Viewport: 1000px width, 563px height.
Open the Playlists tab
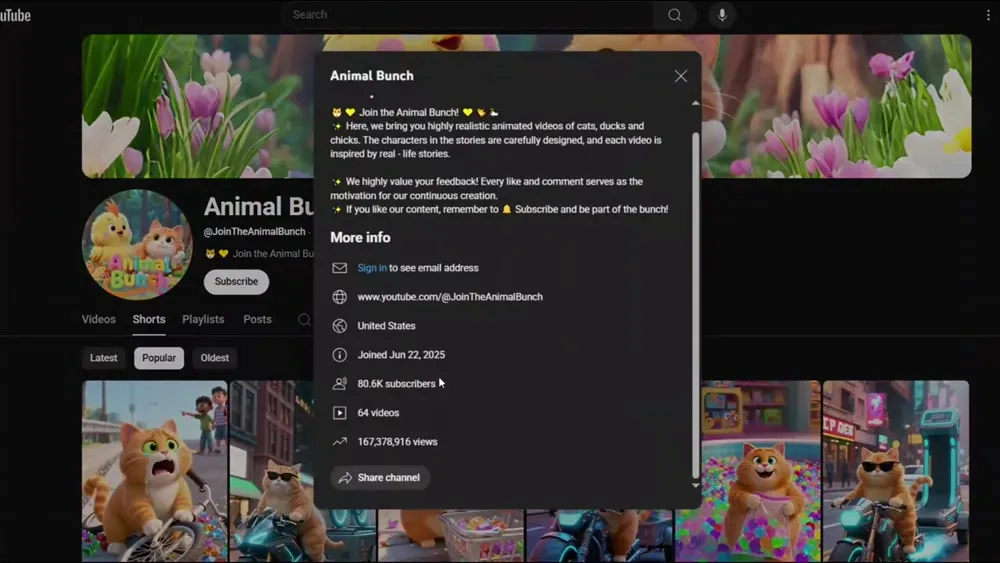(203, 320)
